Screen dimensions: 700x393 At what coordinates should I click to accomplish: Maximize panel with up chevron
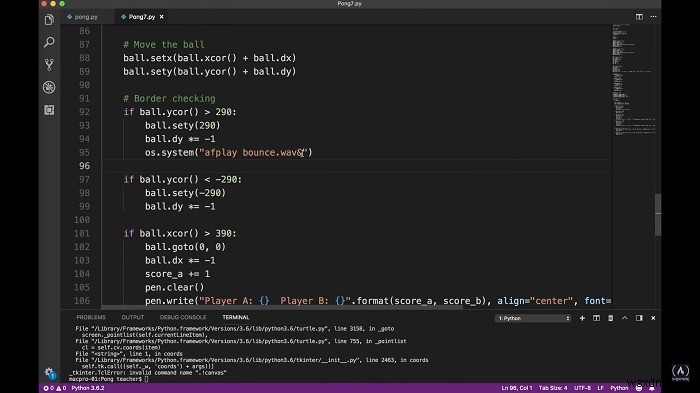[625, 318]
